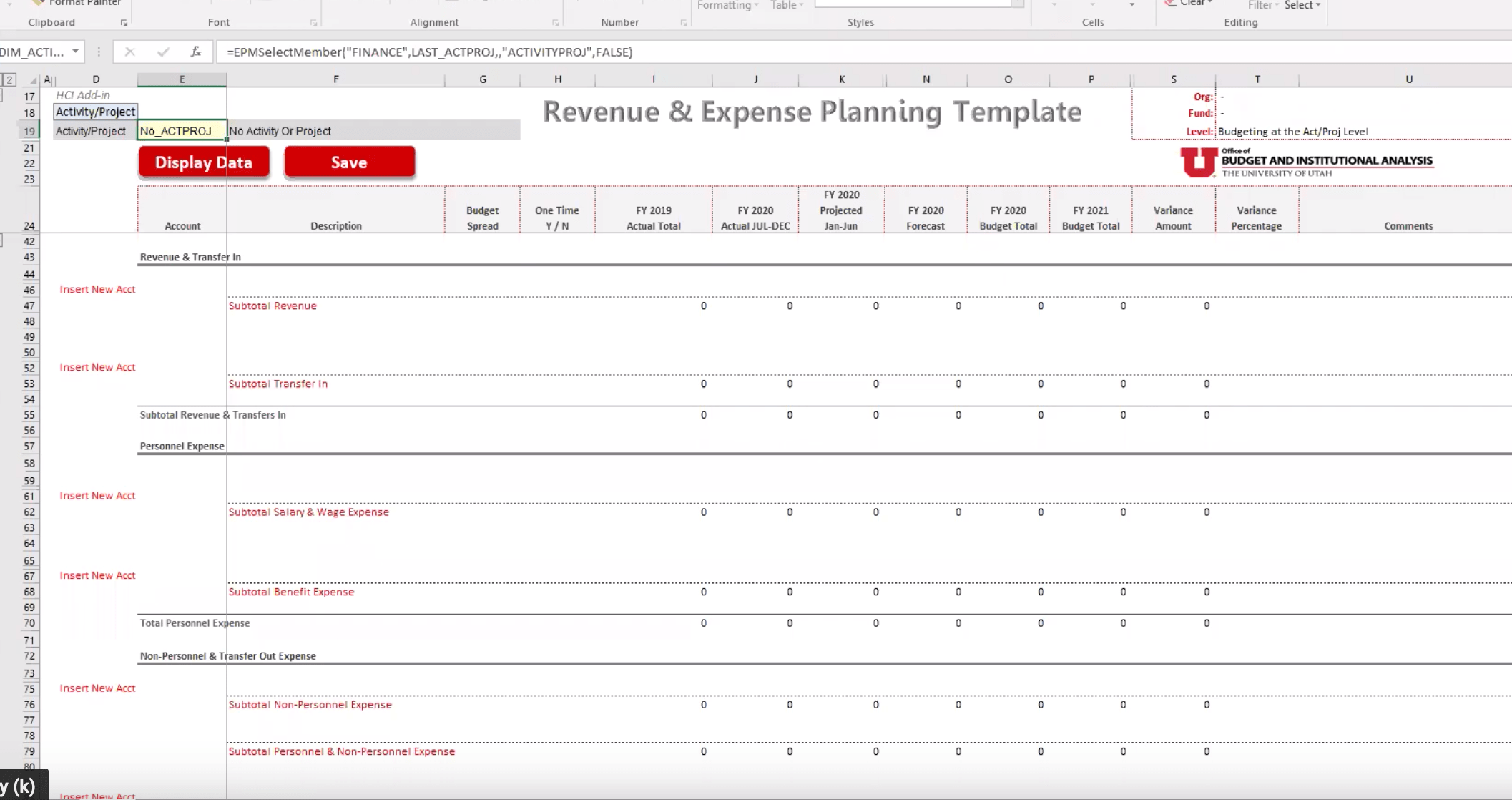
Task: Click the 'Fund:' label
Action: point(1201,113)
